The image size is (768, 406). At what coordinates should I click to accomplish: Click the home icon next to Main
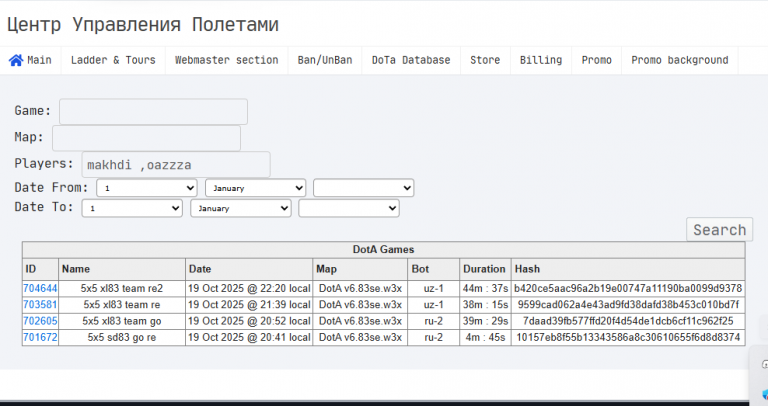16,60
